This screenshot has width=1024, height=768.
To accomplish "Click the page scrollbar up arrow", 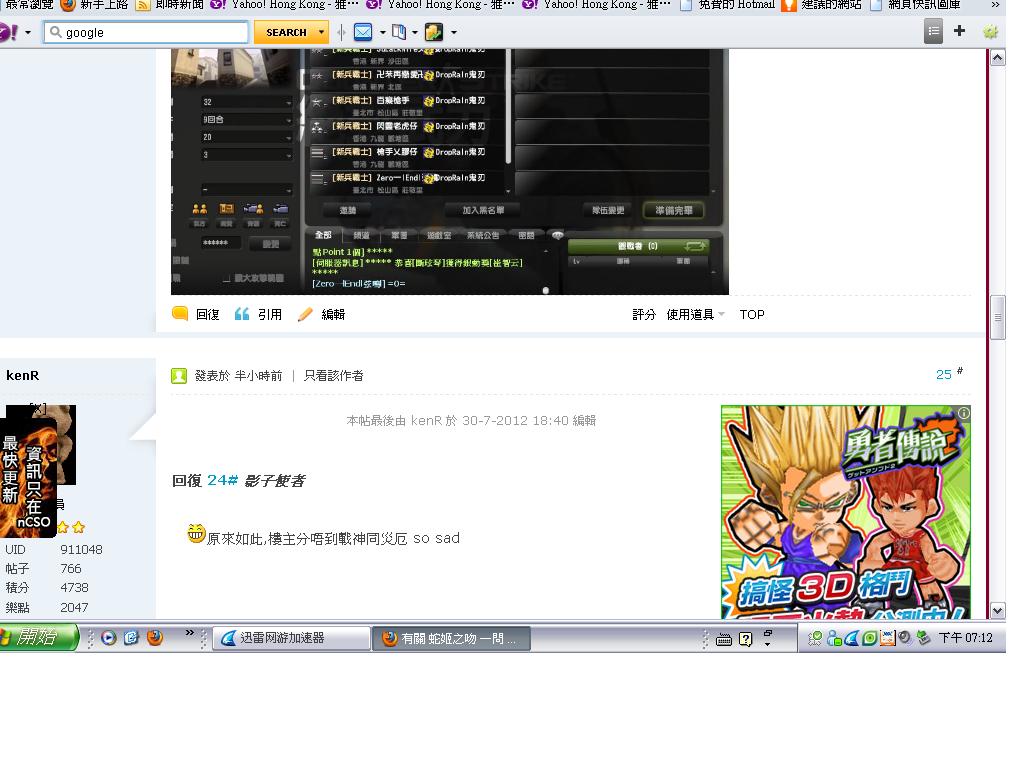I will (x=997, y=57).
